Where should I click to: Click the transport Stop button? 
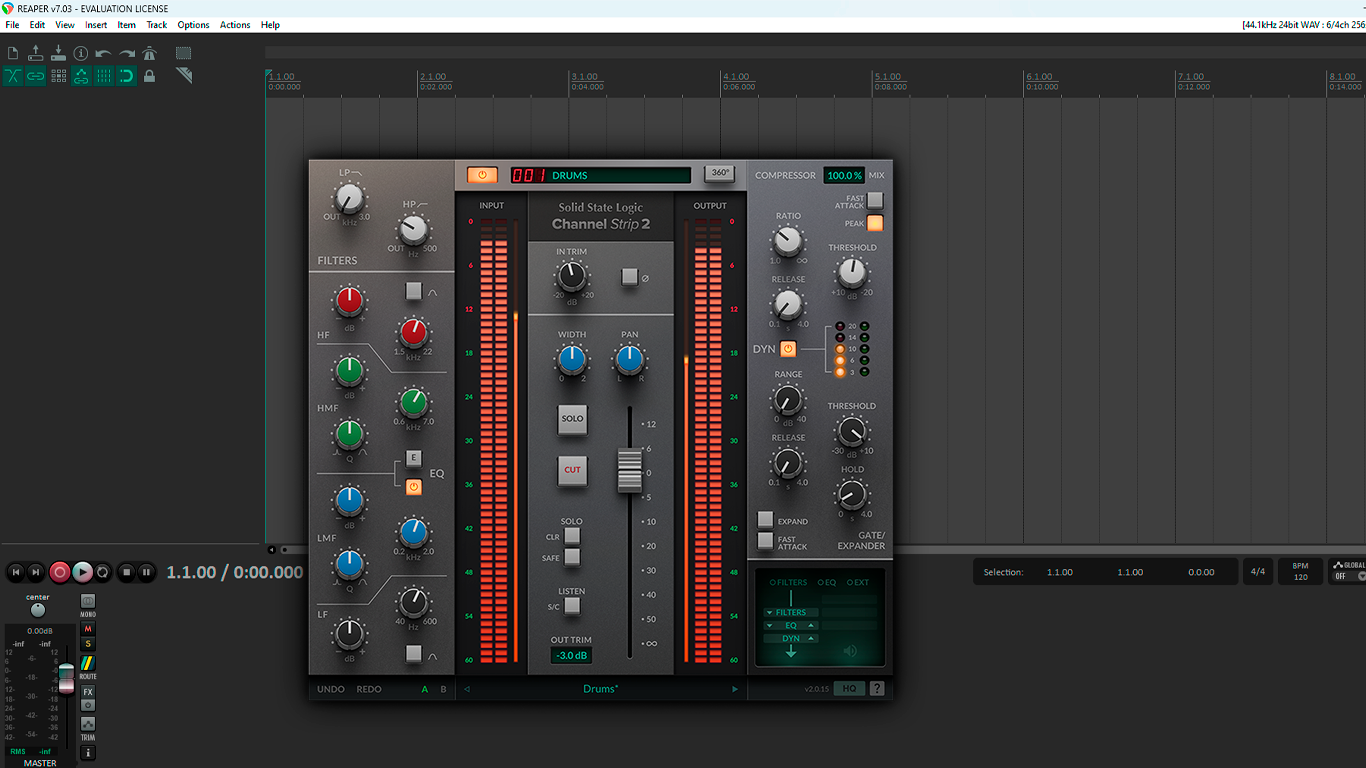(126, 572)
